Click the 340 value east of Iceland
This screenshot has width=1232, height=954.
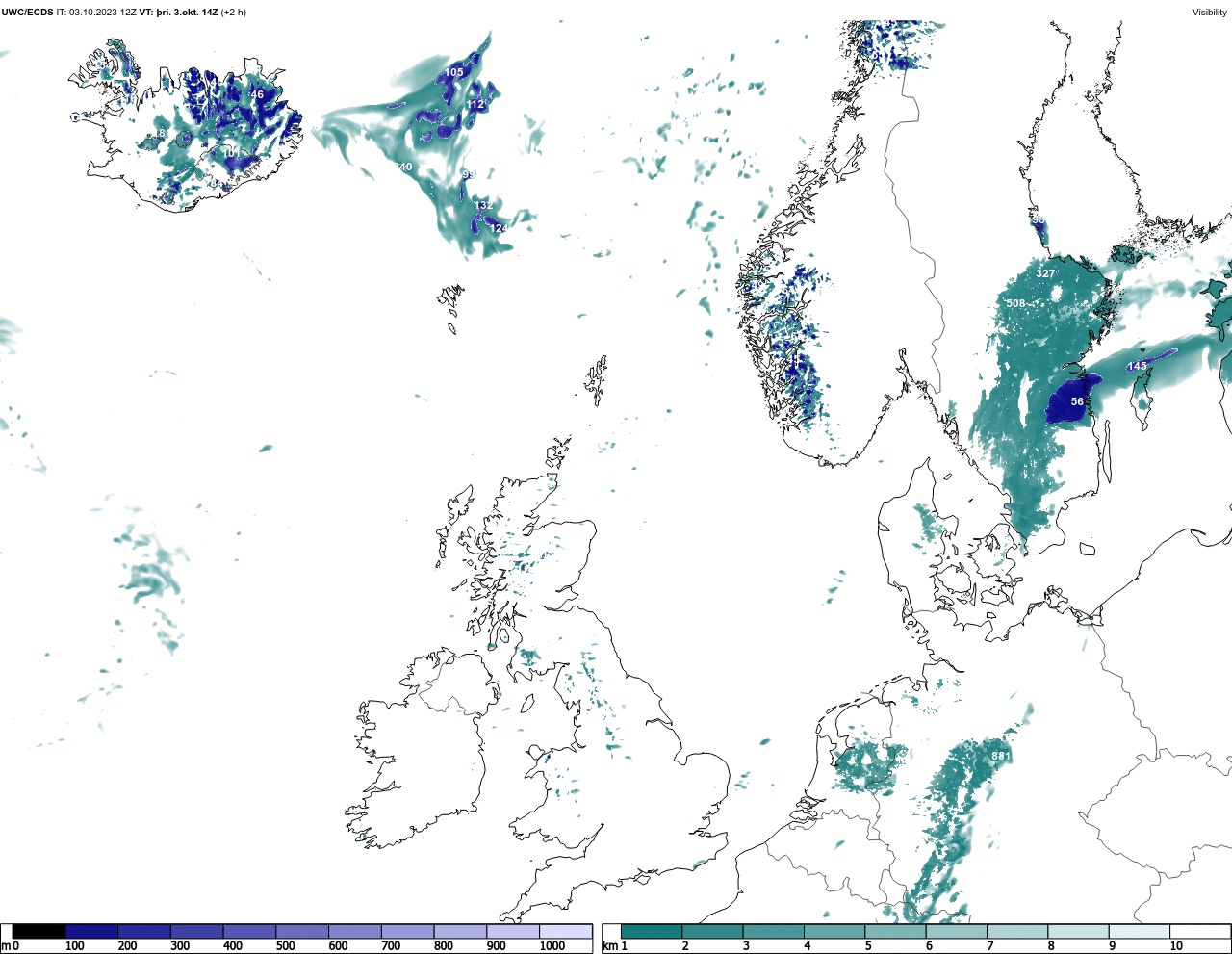tap(403, 167)
